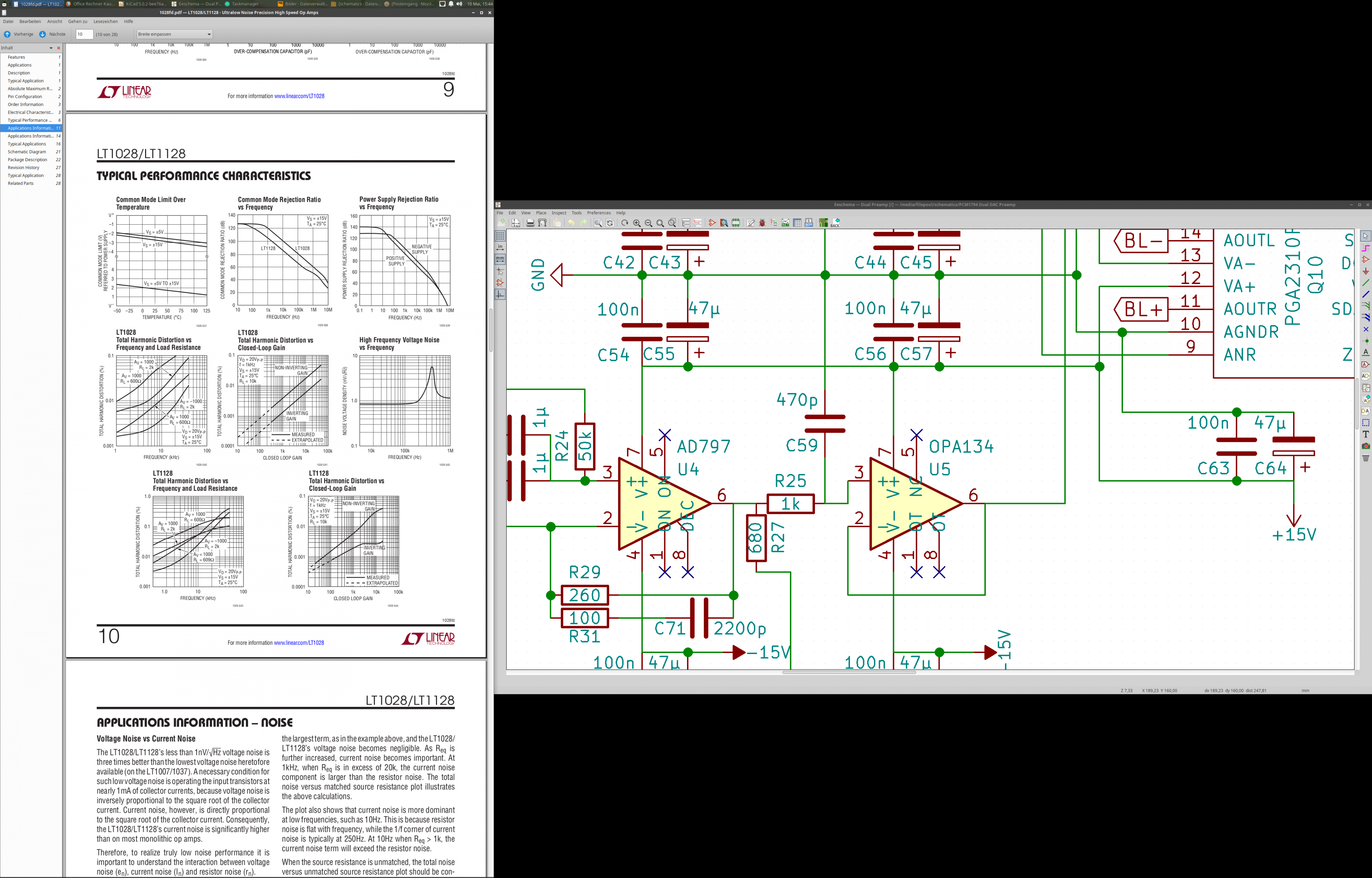Zoom to fit the schematic page
Viewport: 1372px width, 878px height.
[660, 223]
